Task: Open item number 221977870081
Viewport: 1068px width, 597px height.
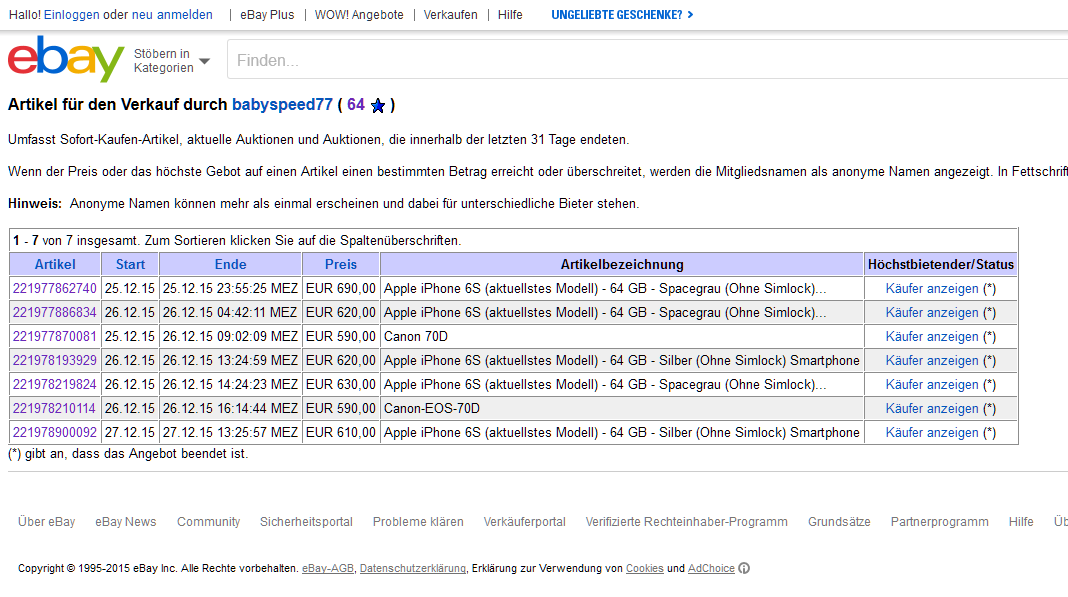Action: click(x=54, y=337)
